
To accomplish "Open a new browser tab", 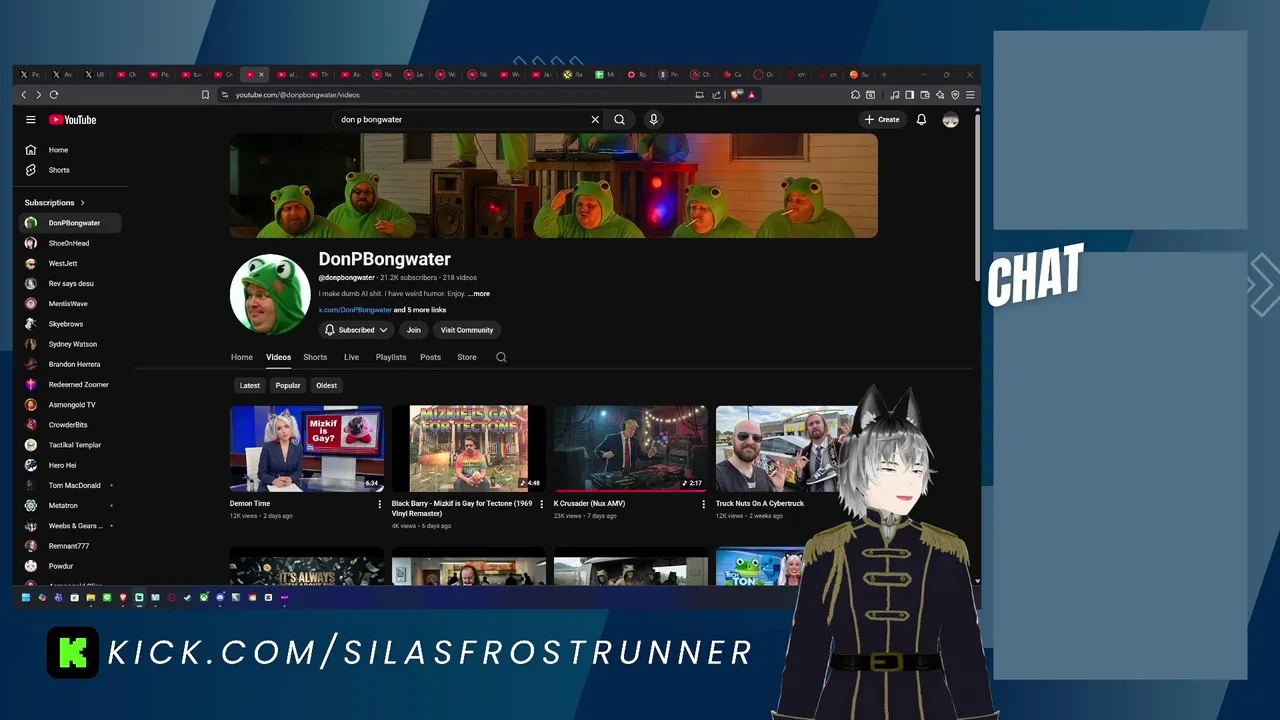I will tap(883, 74).
